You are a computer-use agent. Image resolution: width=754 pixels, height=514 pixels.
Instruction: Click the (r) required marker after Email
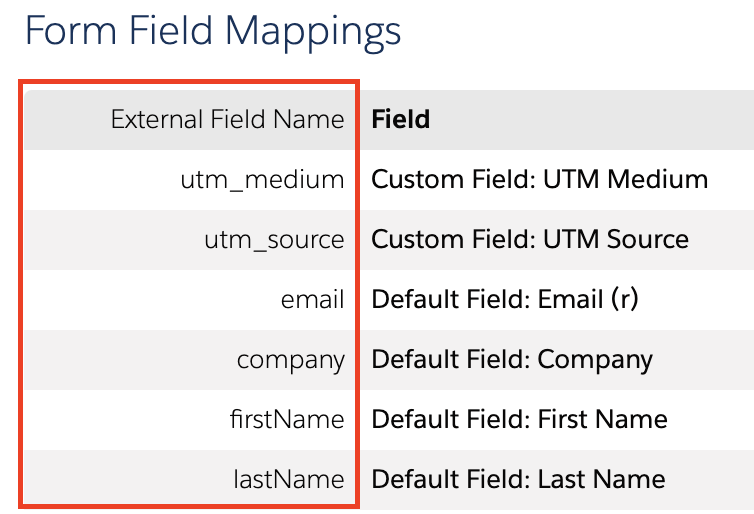click(x=624, y=299)
